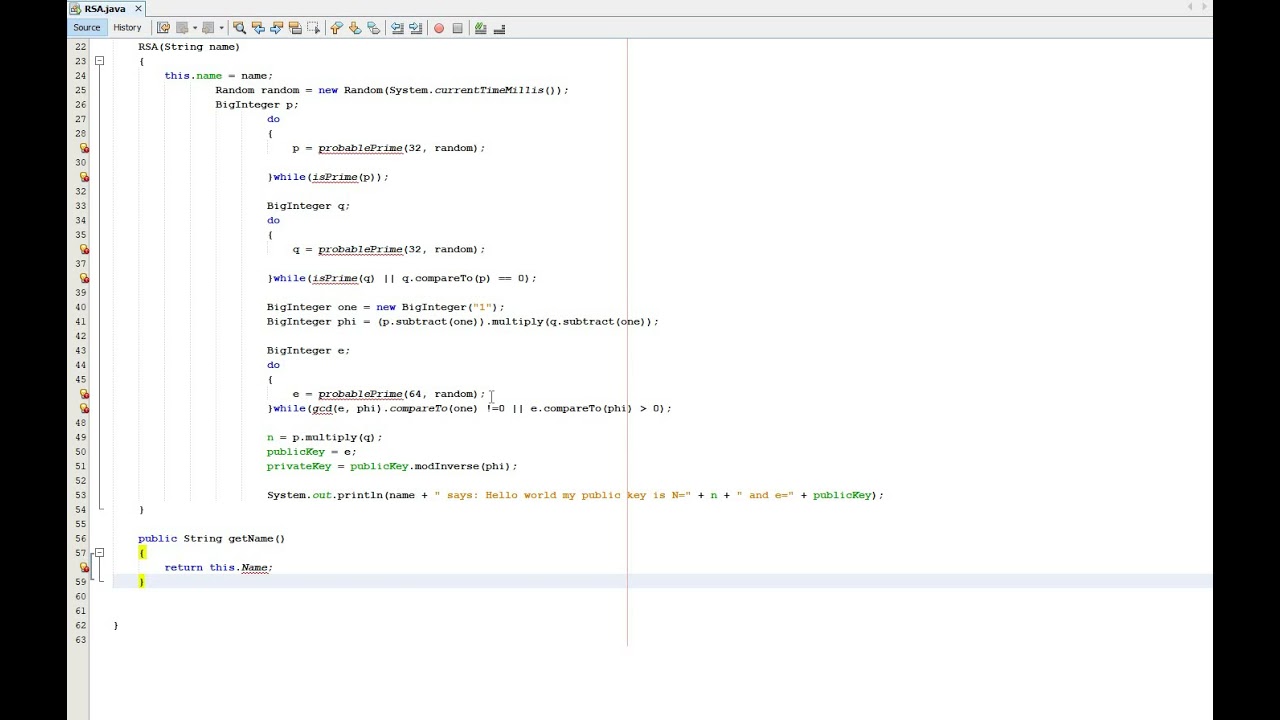Click 'public String getName()' declaration

pos(212,539)
